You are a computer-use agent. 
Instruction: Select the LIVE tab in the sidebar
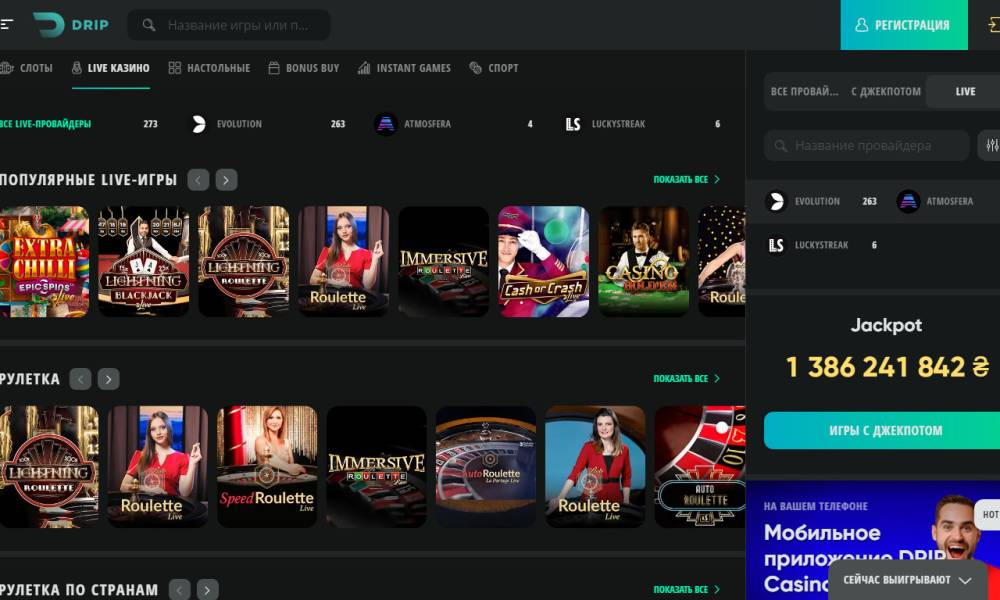pos(965,91)
